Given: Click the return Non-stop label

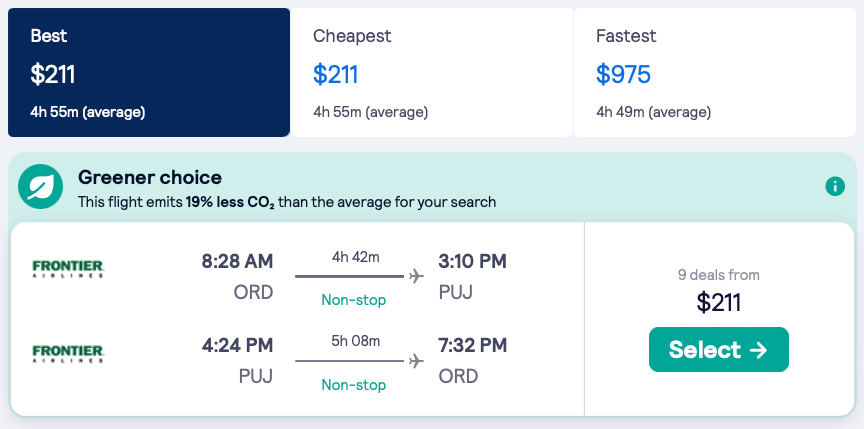Looking at the screenshot, I should (354, 384).
